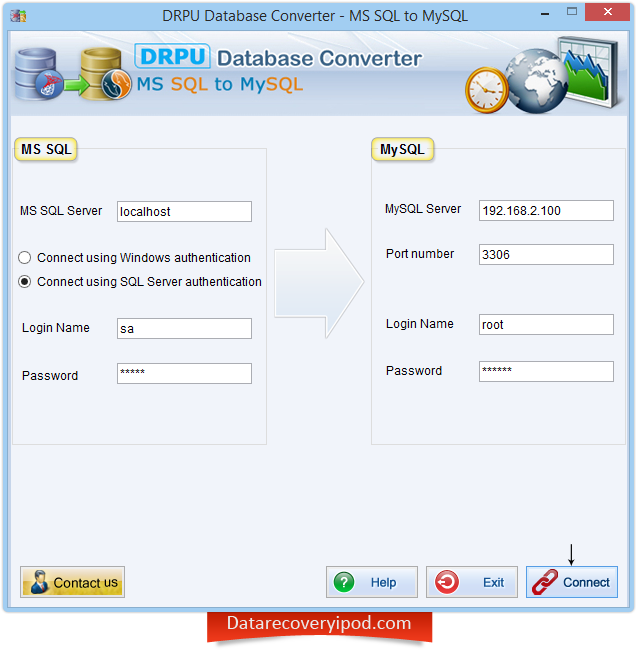Click MySQL Login Name field containing root
Viewport: 637px width, 650px height.
[546, 324]
